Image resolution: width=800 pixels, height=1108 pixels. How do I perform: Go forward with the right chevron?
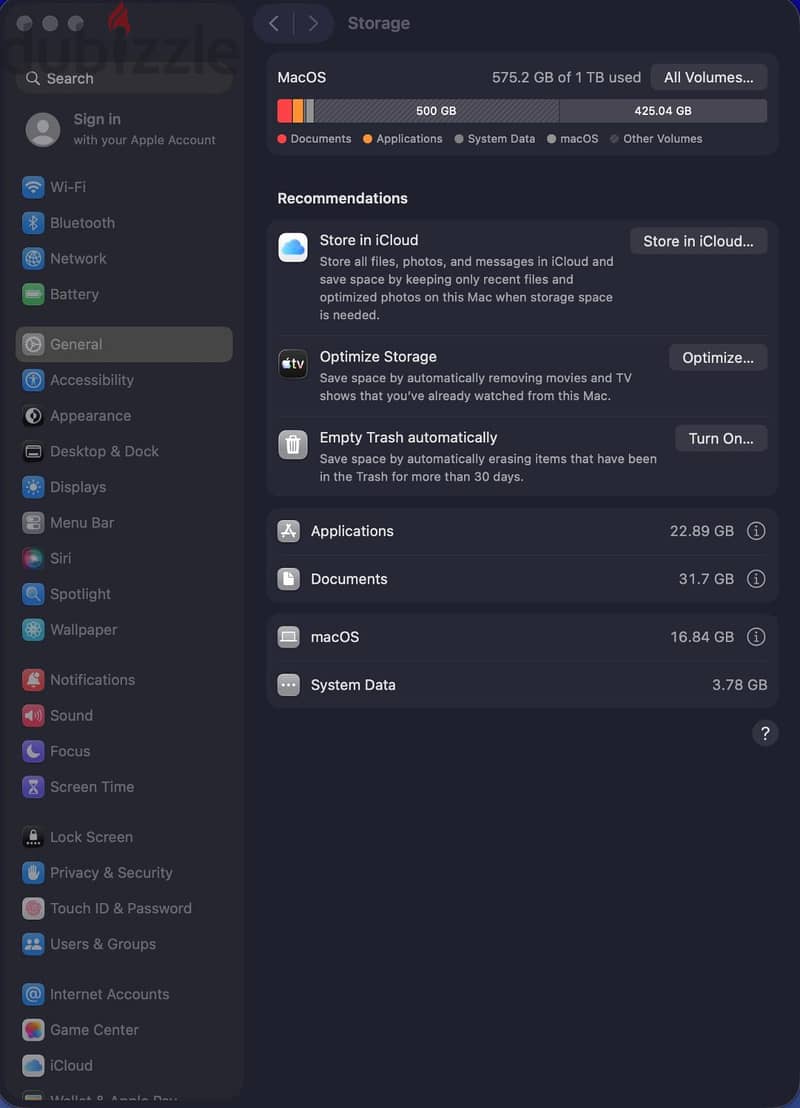(313, 23)
